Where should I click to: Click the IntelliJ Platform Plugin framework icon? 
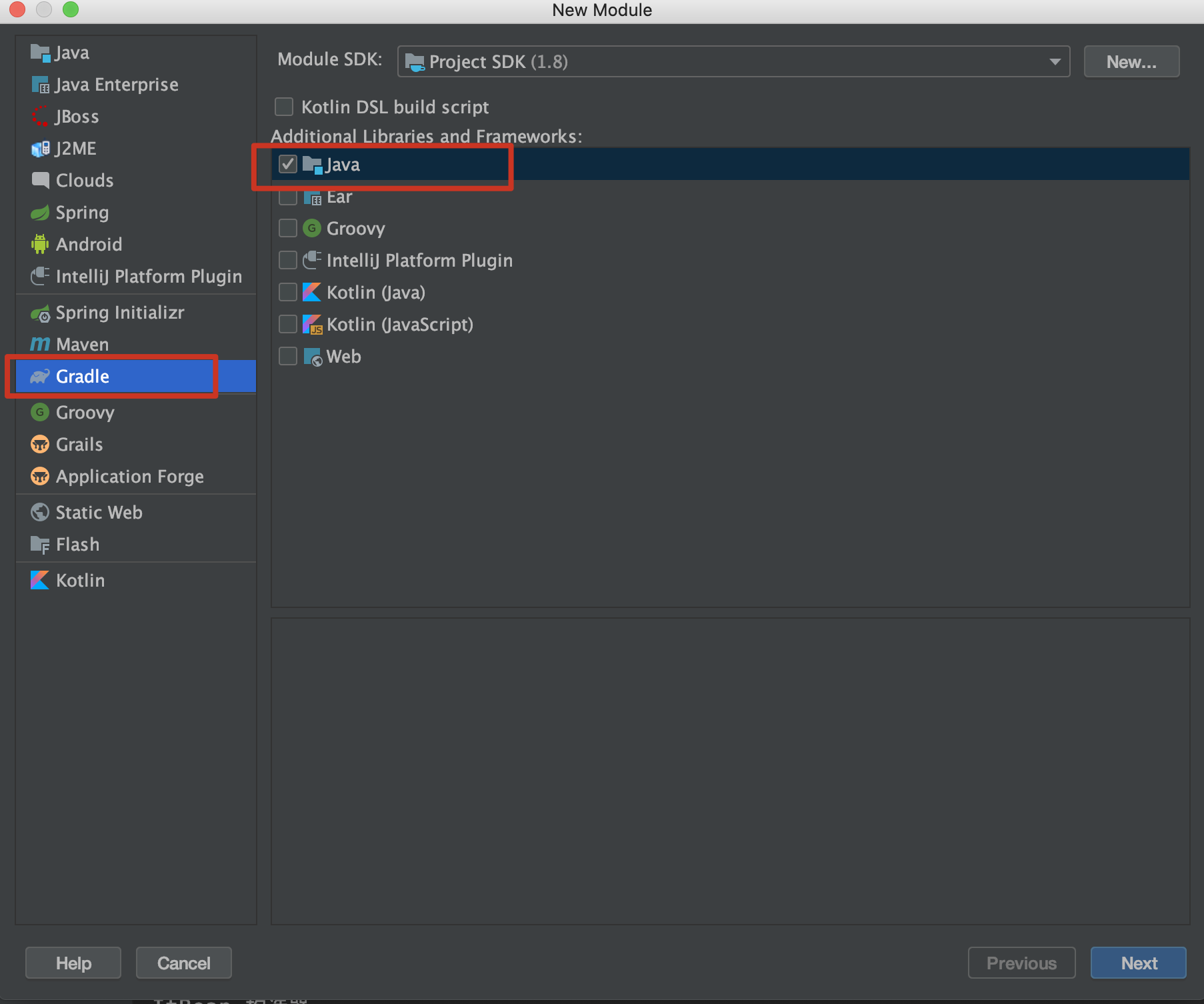(x=311, y=260)
